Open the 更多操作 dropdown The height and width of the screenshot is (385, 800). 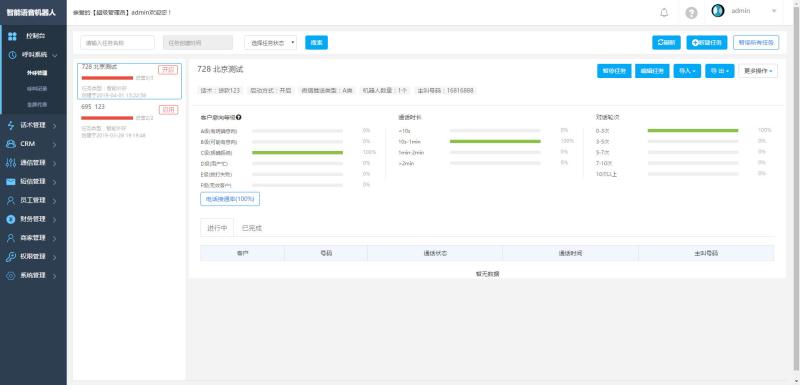pyautogui.click(x=758, y=71)
